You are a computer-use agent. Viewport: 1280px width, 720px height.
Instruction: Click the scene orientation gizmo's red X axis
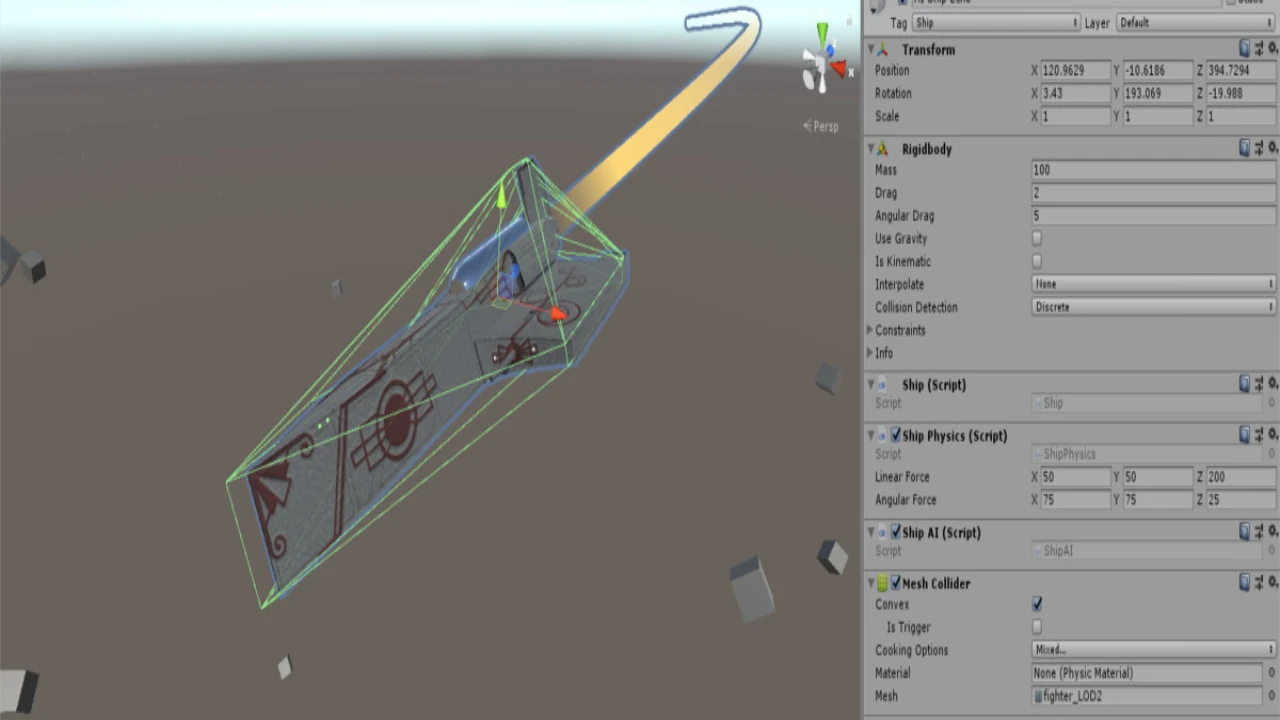pyautogui.click(x=840, y=69)
